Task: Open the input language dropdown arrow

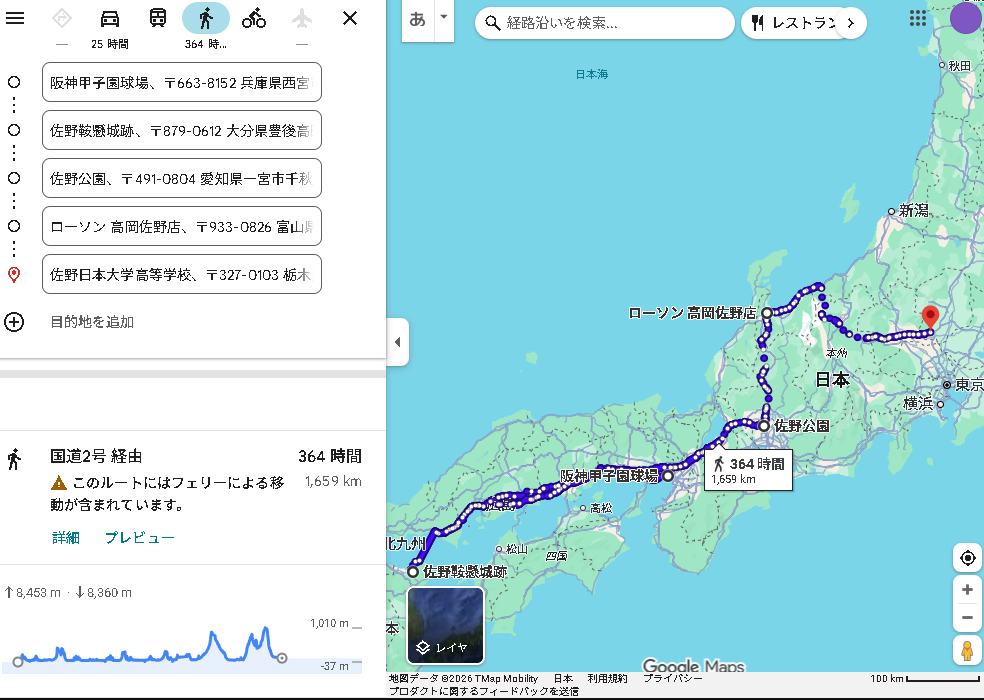Action: tap(443, 18)
